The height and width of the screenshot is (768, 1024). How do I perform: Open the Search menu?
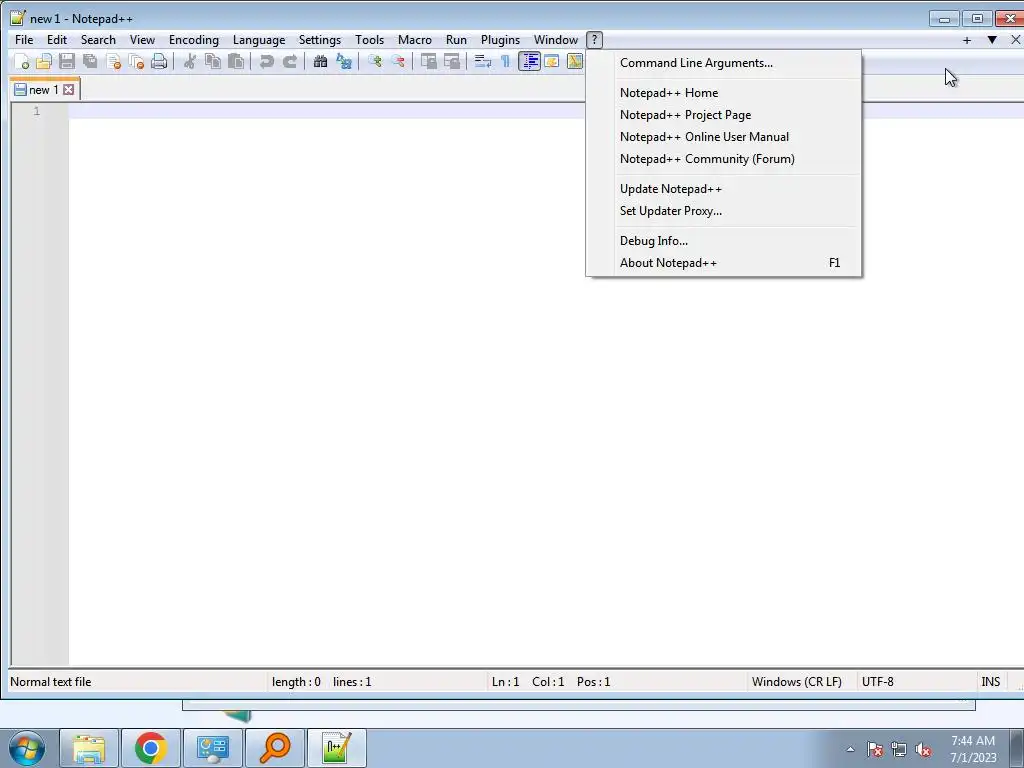point(98,40)
